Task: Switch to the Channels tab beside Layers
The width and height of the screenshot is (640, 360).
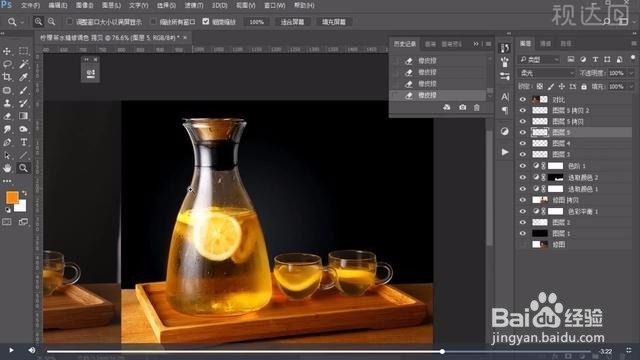Action: click(546, 43)
